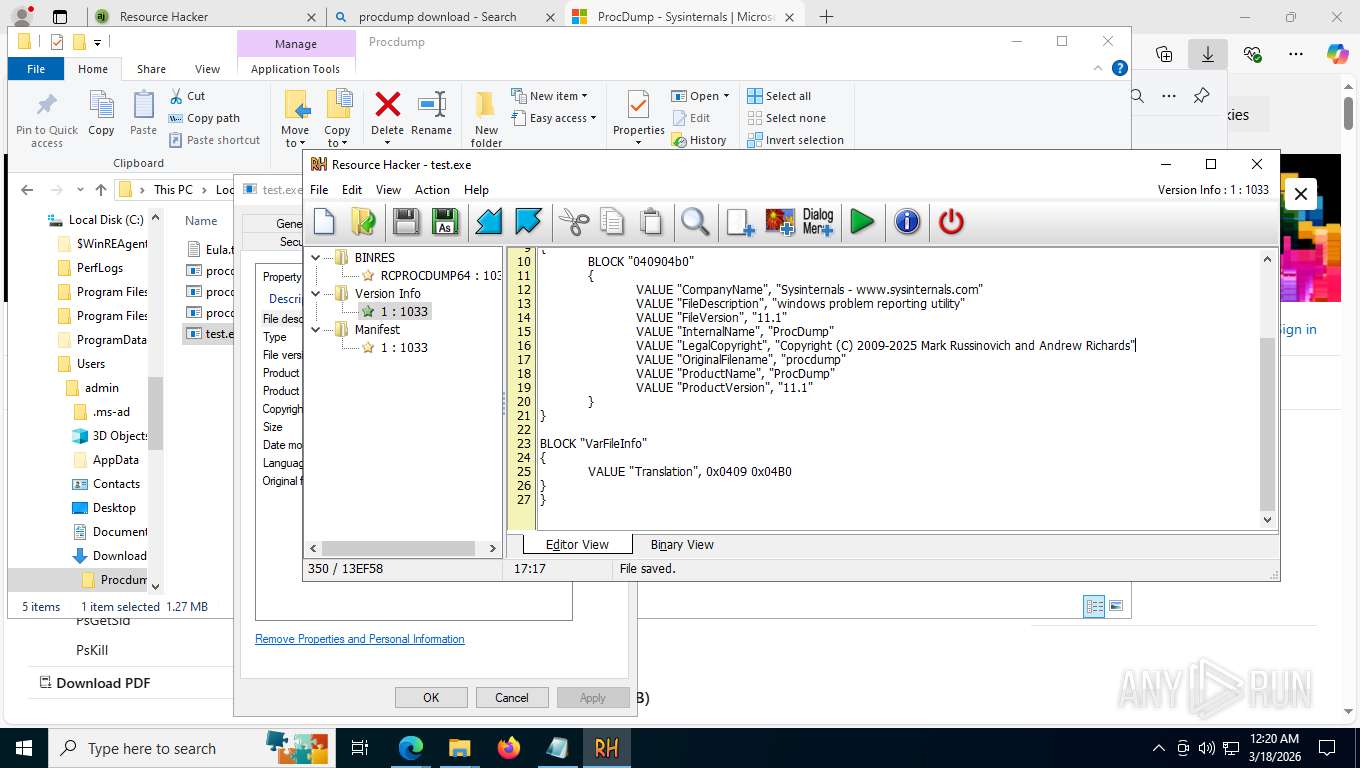
Task: Click the Rename icon in Explorer ribbon
Action: pos(432,104)
